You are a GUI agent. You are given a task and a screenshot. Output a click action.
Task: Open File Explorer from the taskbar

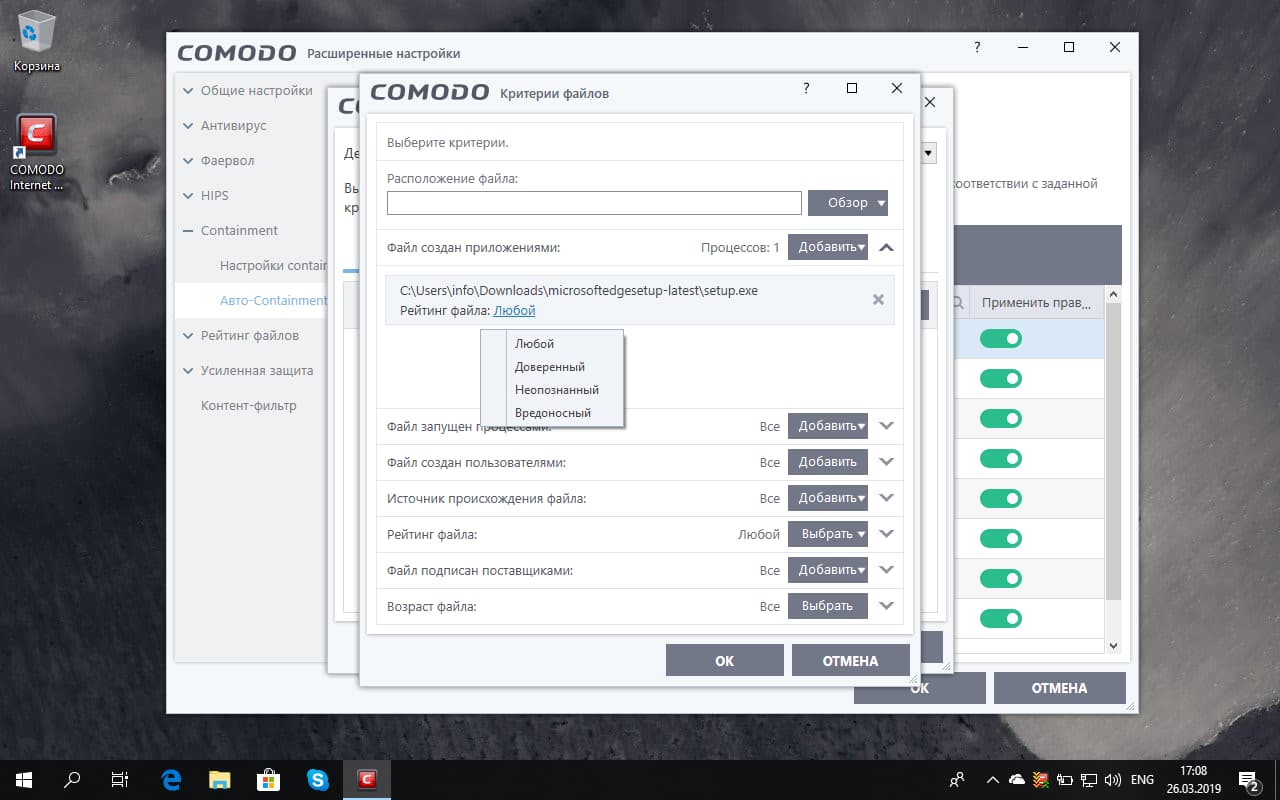[220, 779]
